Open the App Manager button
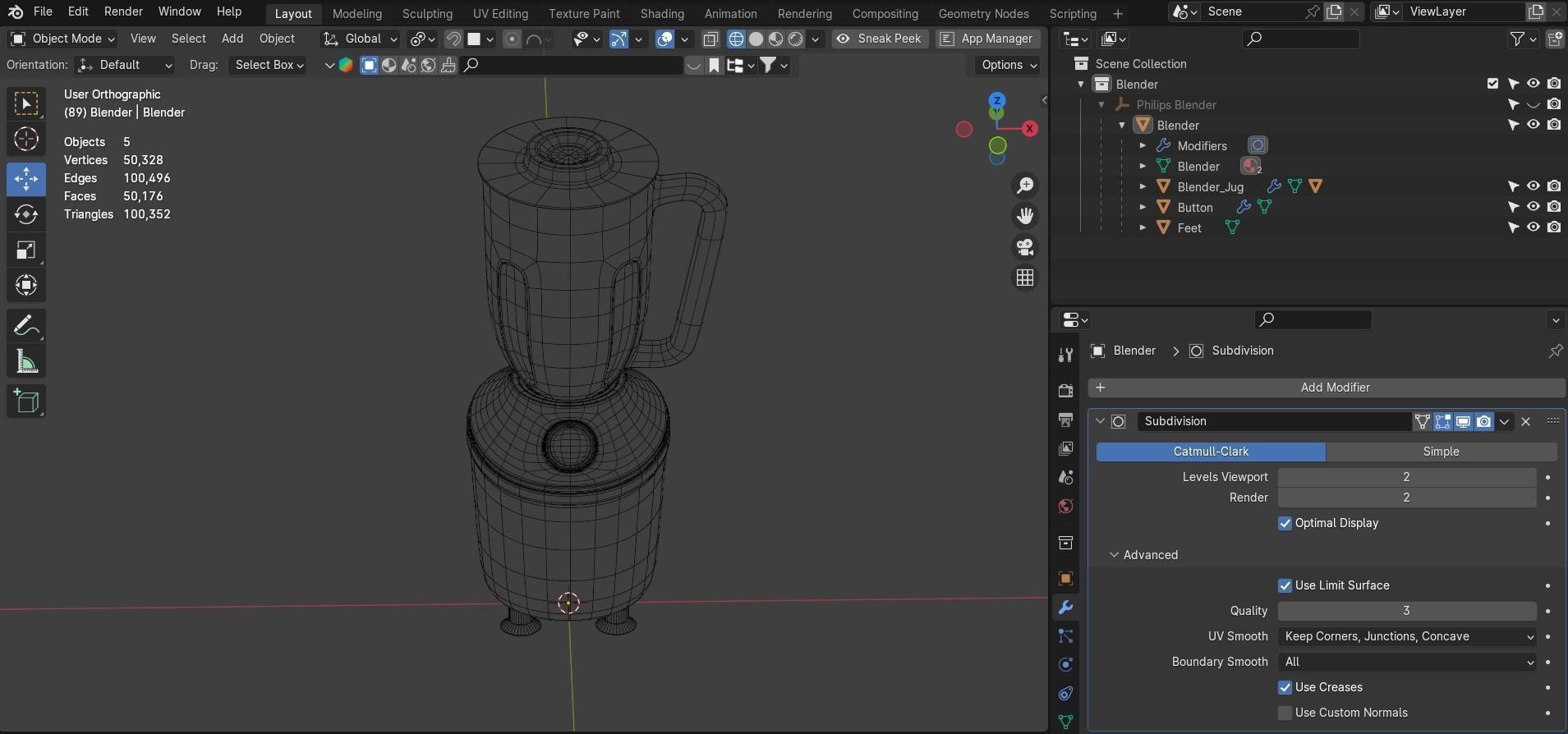 pyautogui.click(x=987, y=39)
